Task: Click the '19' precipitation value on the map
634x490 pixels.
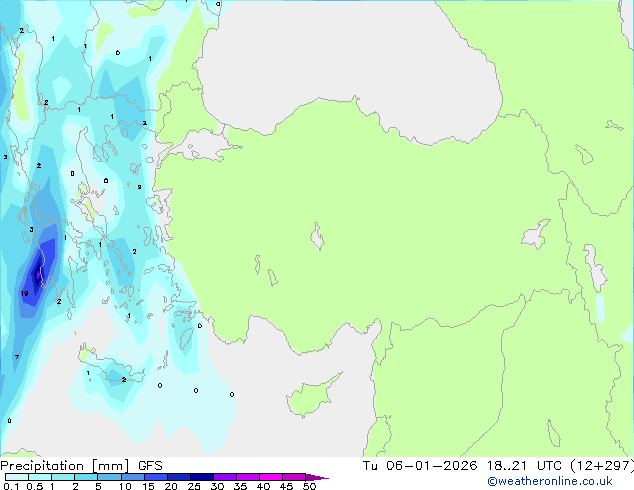Action: coord(24,293)
